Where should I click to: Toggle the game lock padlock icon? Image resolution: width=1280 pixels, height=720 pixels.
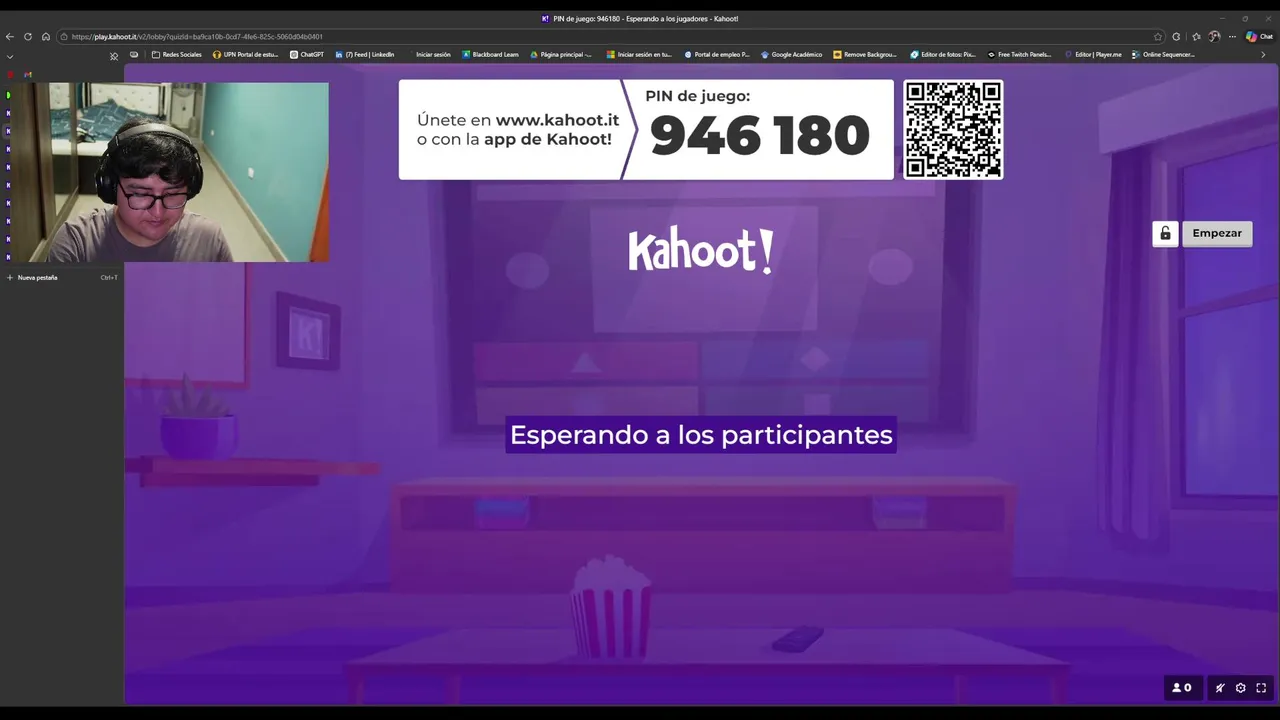1165,233
